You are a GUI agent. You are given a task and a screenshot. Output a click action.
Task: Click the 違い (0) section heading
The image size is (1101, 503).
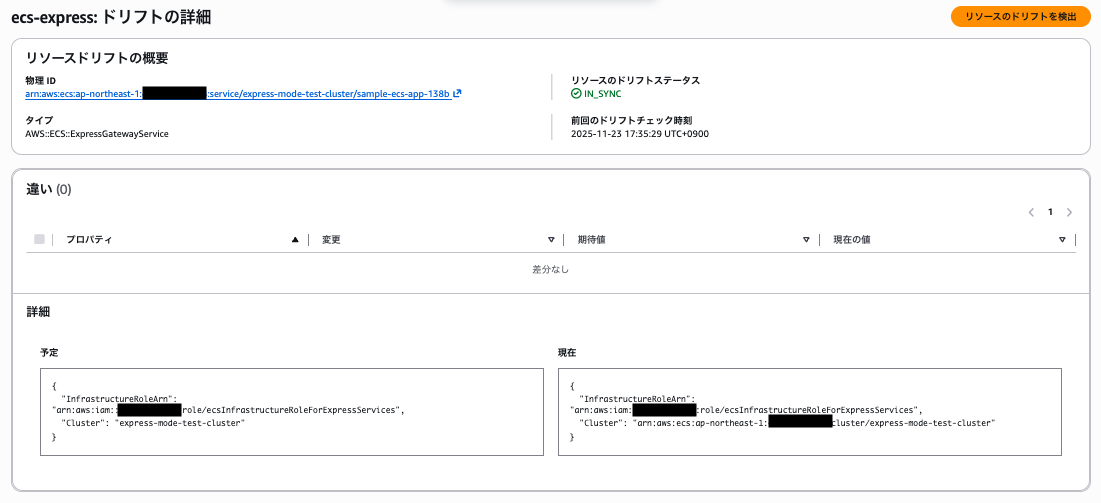(x=48, y=189)
